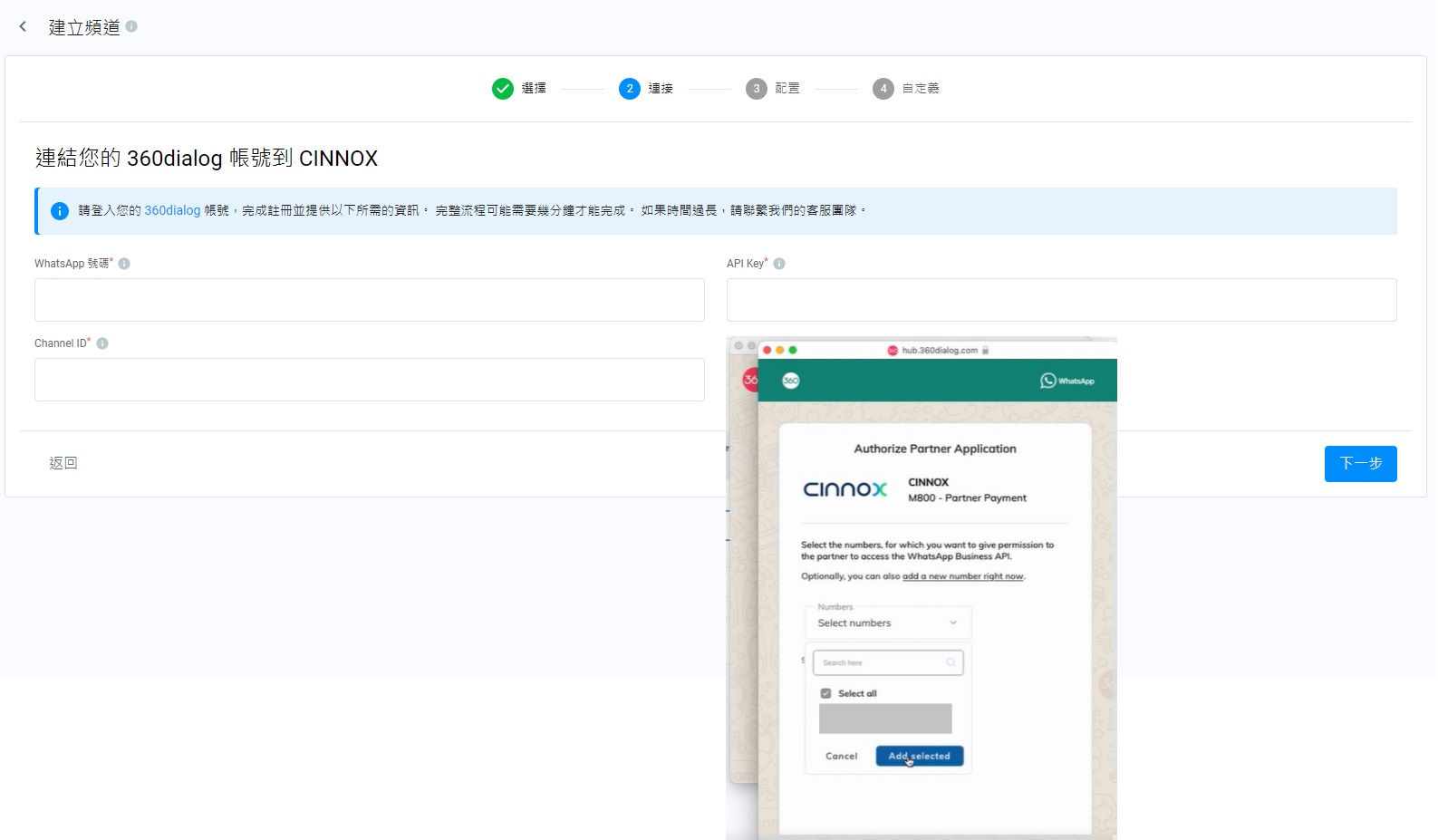Click the 360 logo in the green header
The image size is (1438, 840).
(x=791, y=381)
